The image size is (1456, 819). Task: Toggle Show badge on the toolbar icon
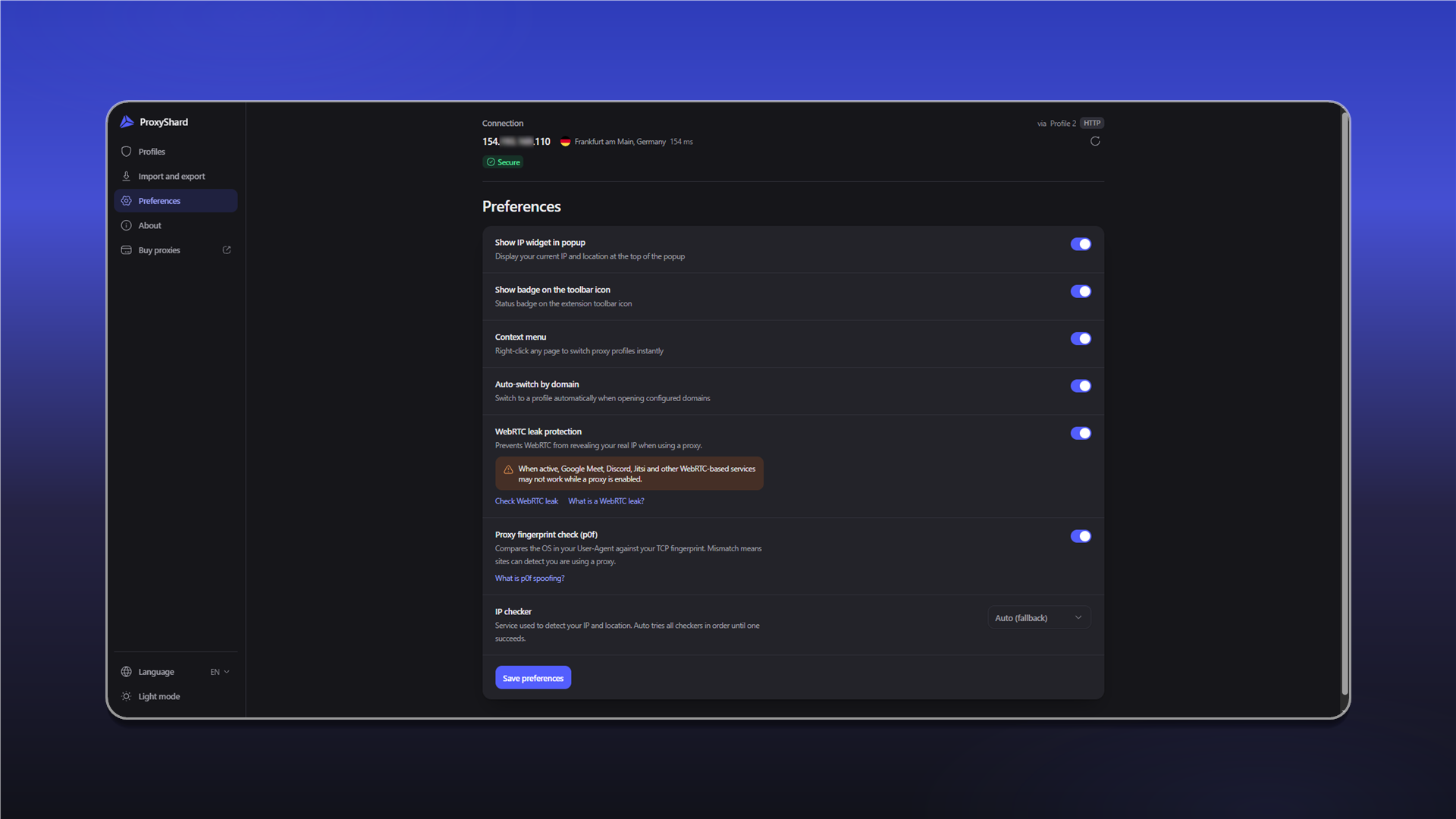(1081, 291)
